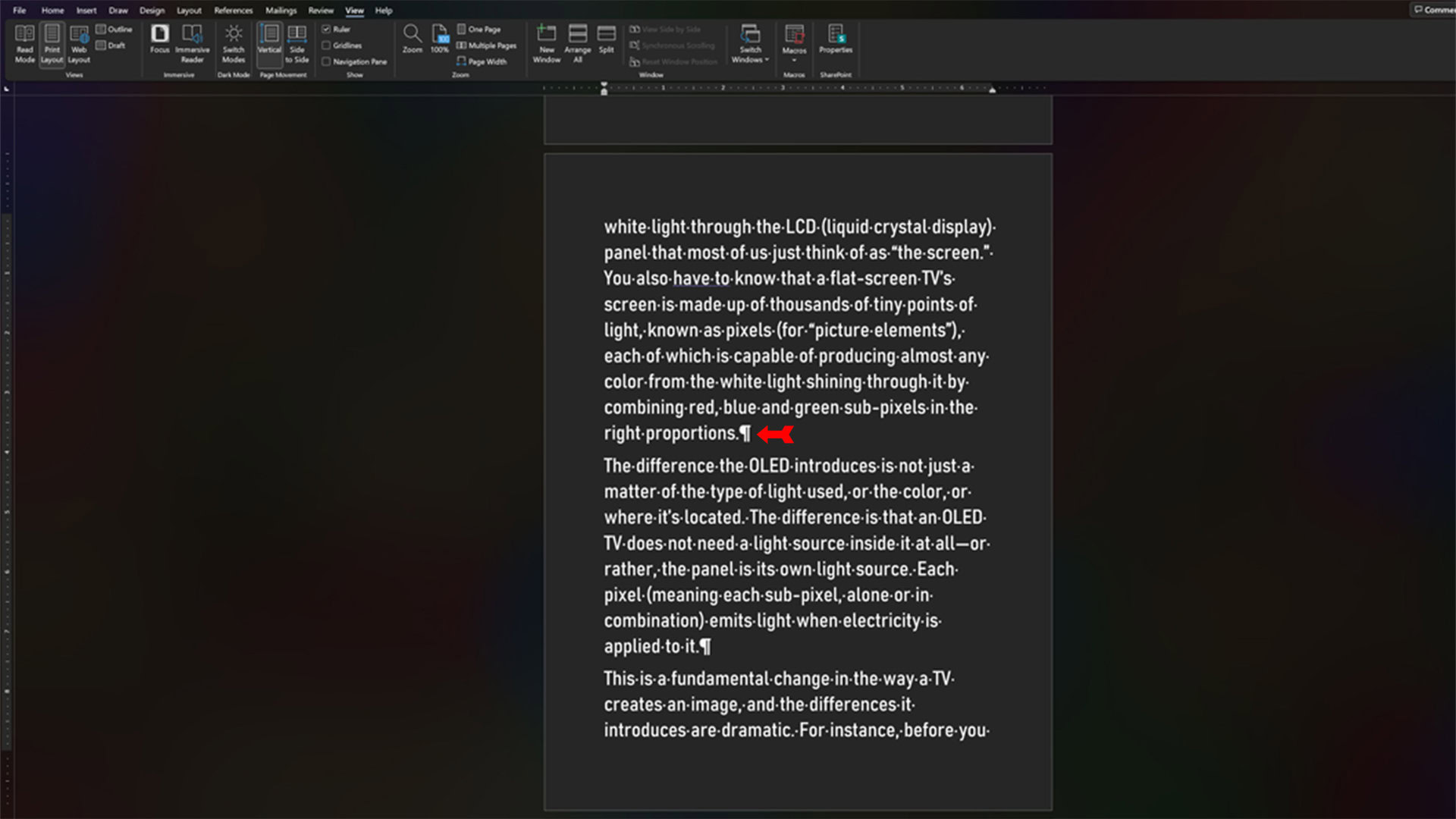Click the right indent marker on ruler
This screenshot has width=1456, height=819.
pos(992,89)
